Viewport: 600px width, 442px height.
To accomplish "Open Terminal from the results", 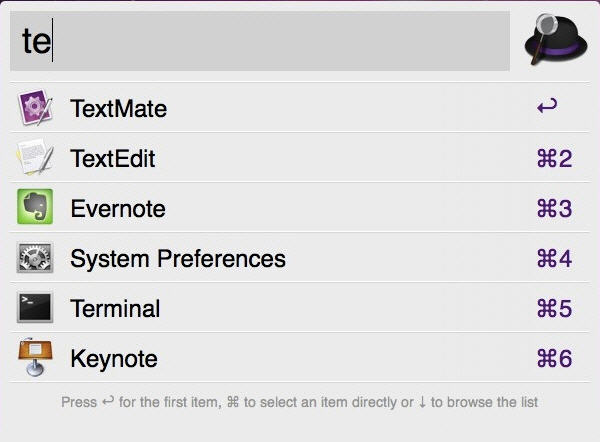I will [115, 309].
